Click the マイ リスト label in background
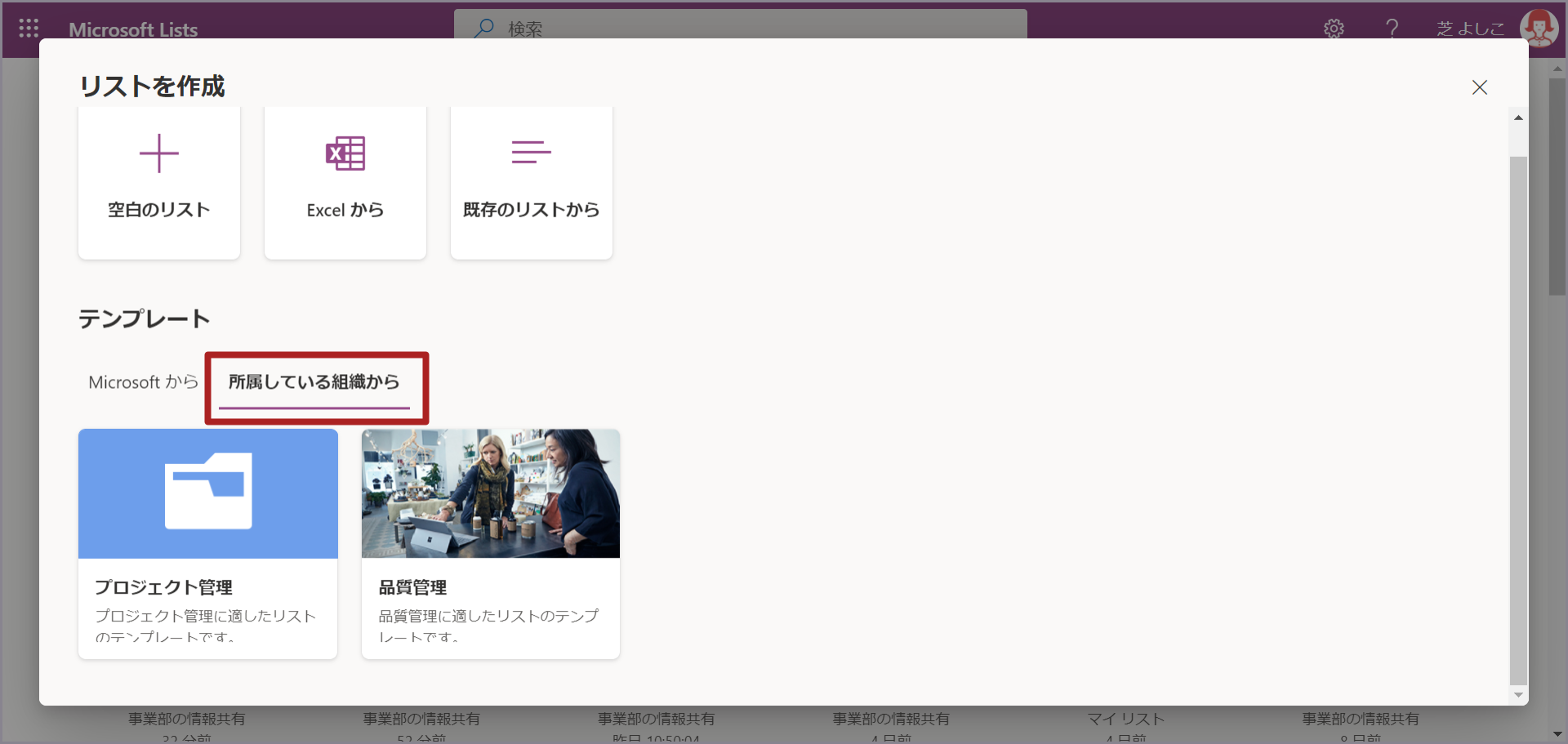 [1126, 719]
